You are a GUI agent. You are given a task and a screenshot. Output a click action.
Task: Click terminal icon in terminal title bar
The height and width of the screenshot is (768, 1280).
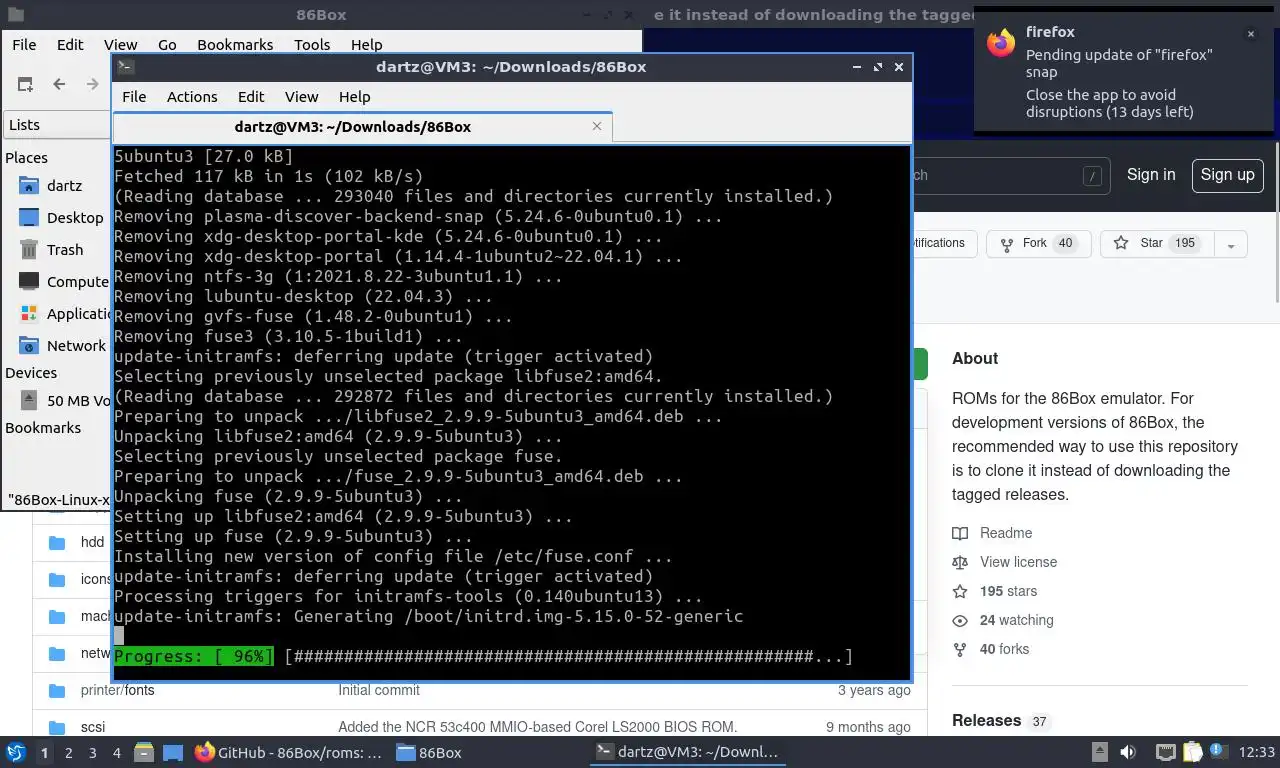tap(125, 67)
